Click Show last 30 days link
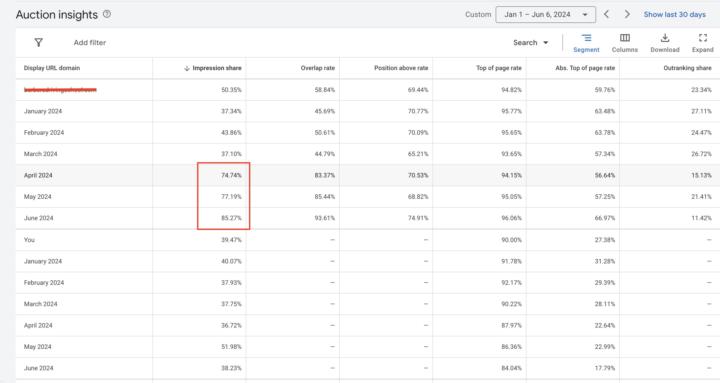 tap(675, 14)
